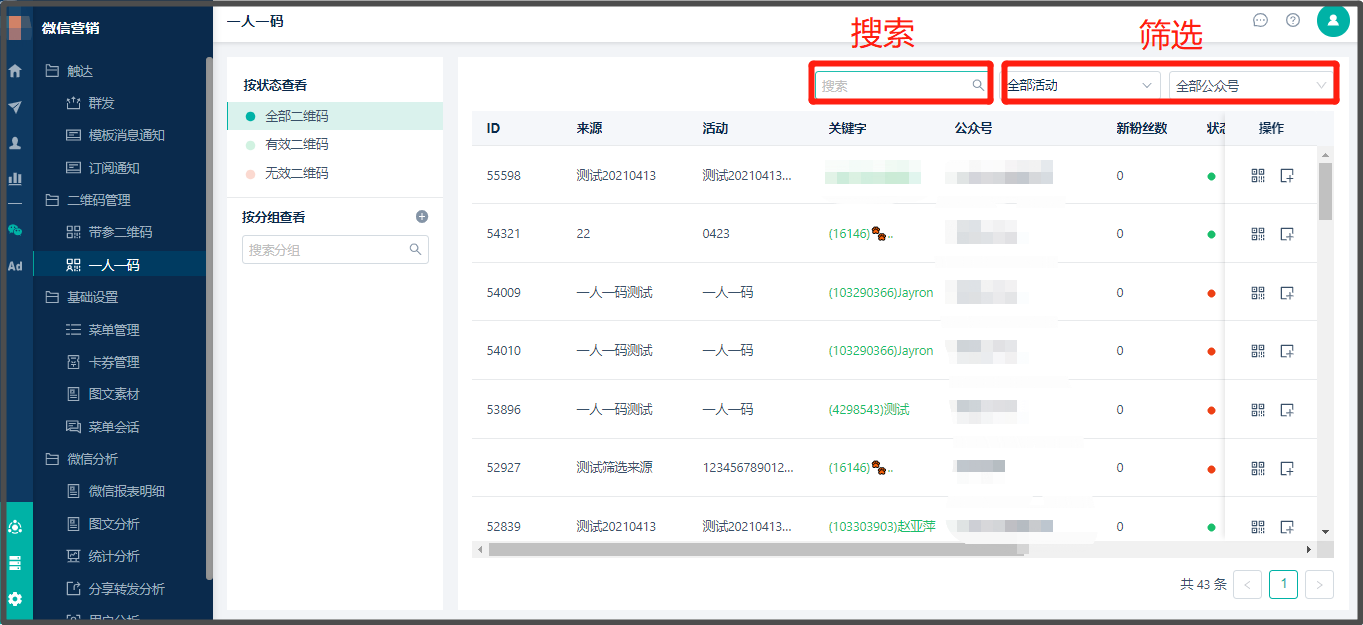Focus the 搜索分组 input field
1363x625 pixels.
(335, 250)
